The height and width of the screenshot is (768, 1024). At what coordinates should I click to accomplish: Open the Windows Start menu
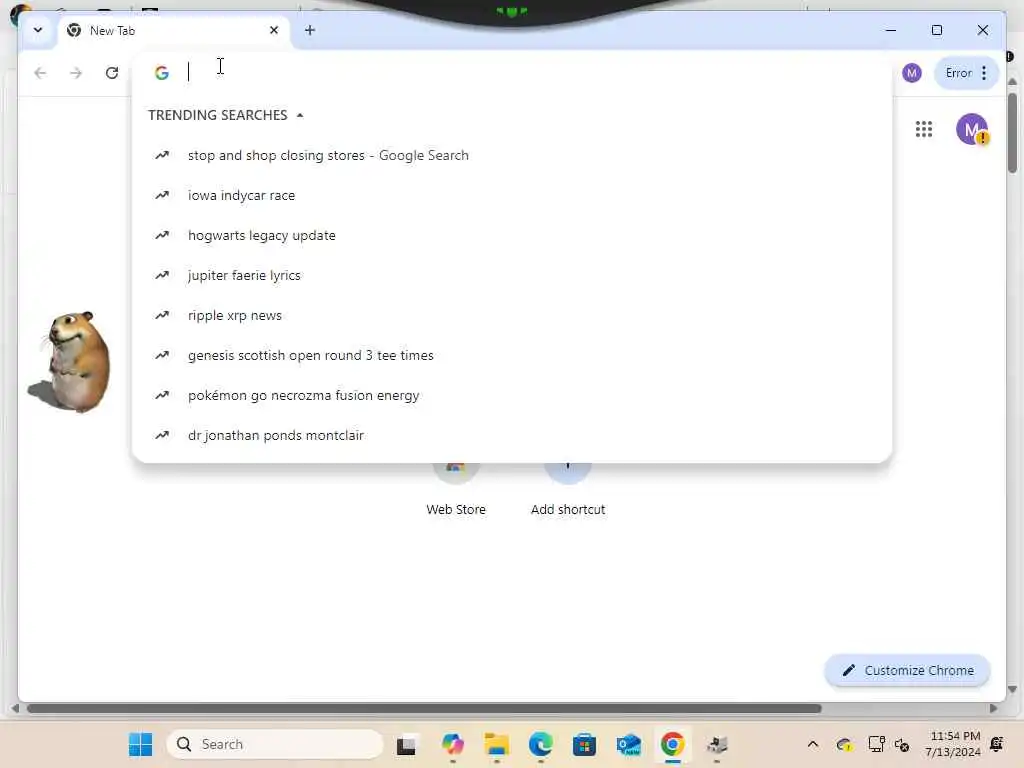click(140, 744)
